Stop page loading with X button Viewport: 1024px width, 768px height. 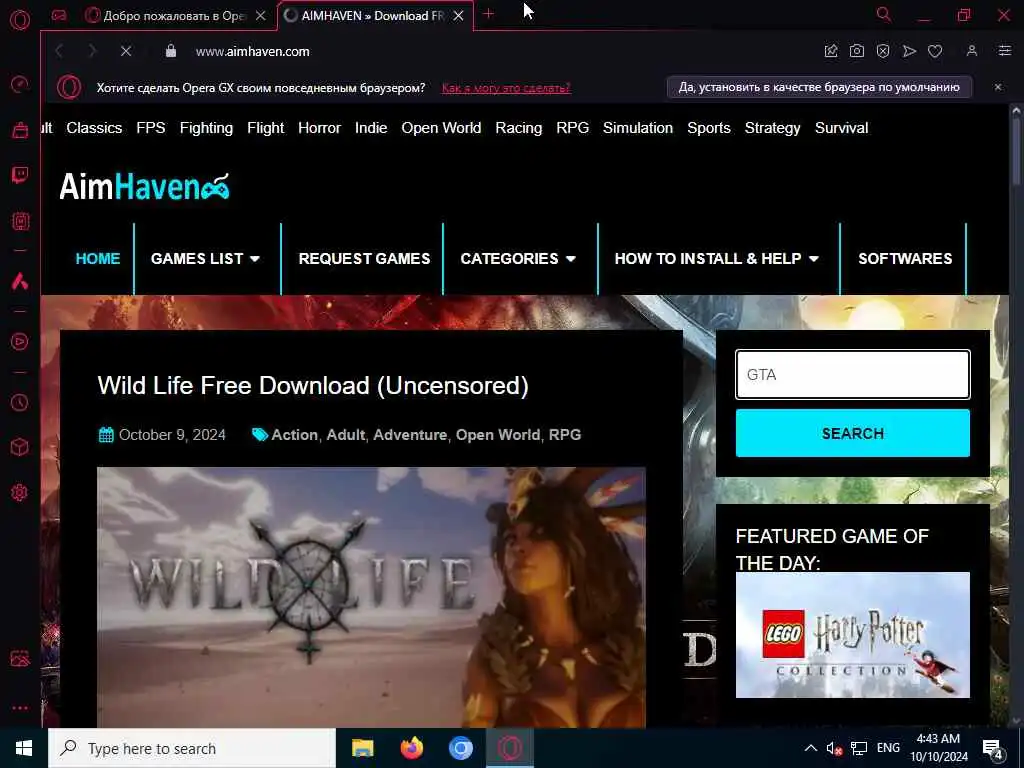[x=126, y=51]
